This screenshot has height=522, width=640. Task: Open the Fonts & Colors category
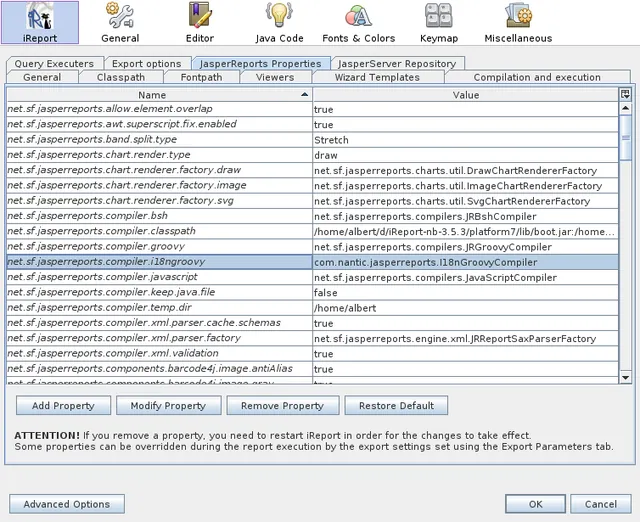point(358,22)
